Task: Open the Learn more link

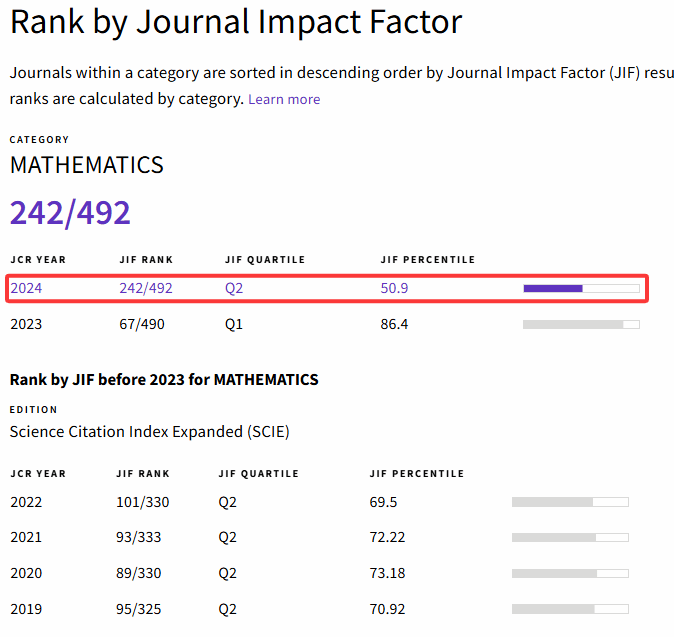Action: [x=284, y=99]
